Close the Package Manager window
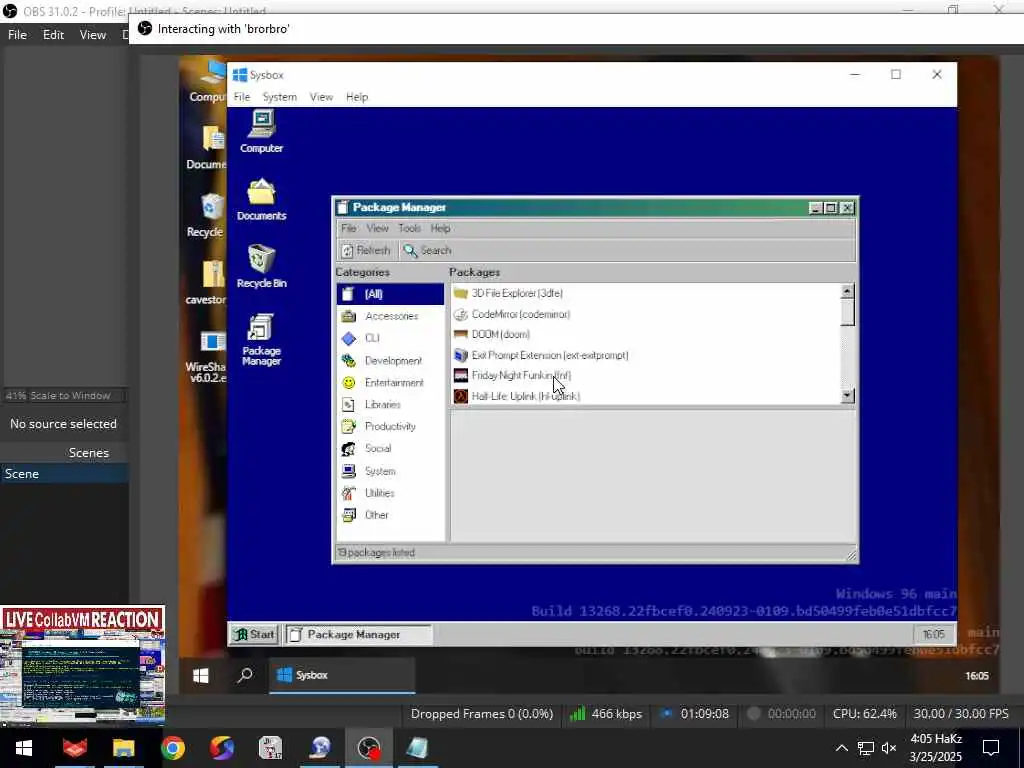Image resolution: width=1024 pixels, height=768 pixels. click(847, 208)
